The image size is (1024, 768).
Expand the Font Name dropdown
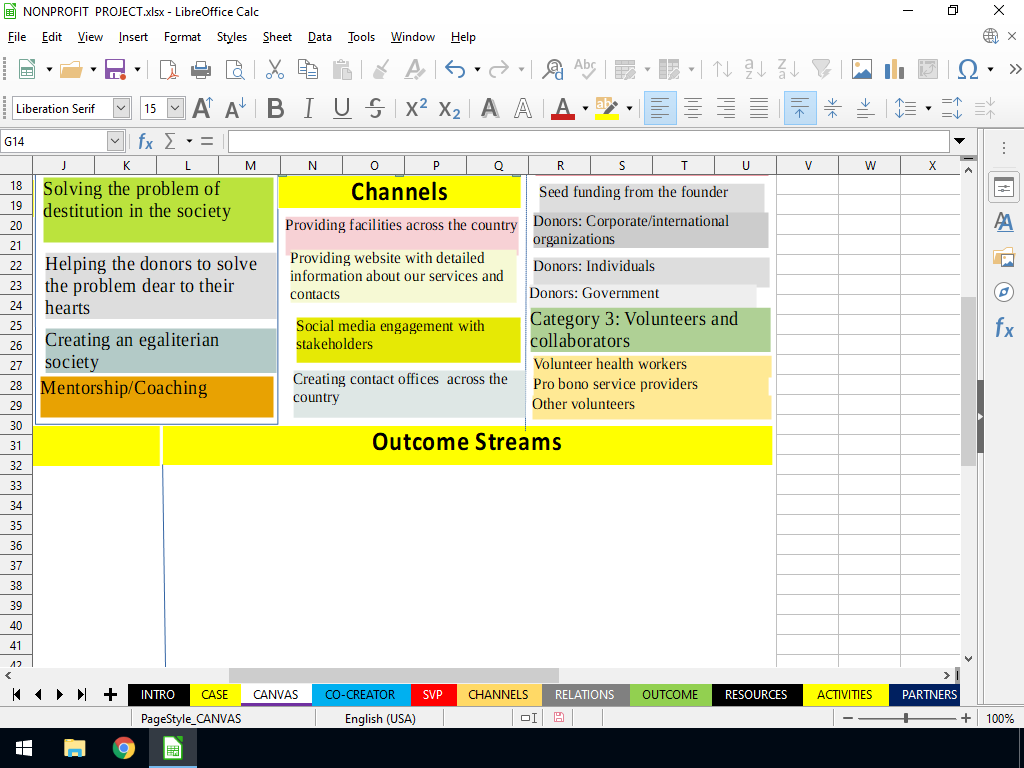point(121,108)
